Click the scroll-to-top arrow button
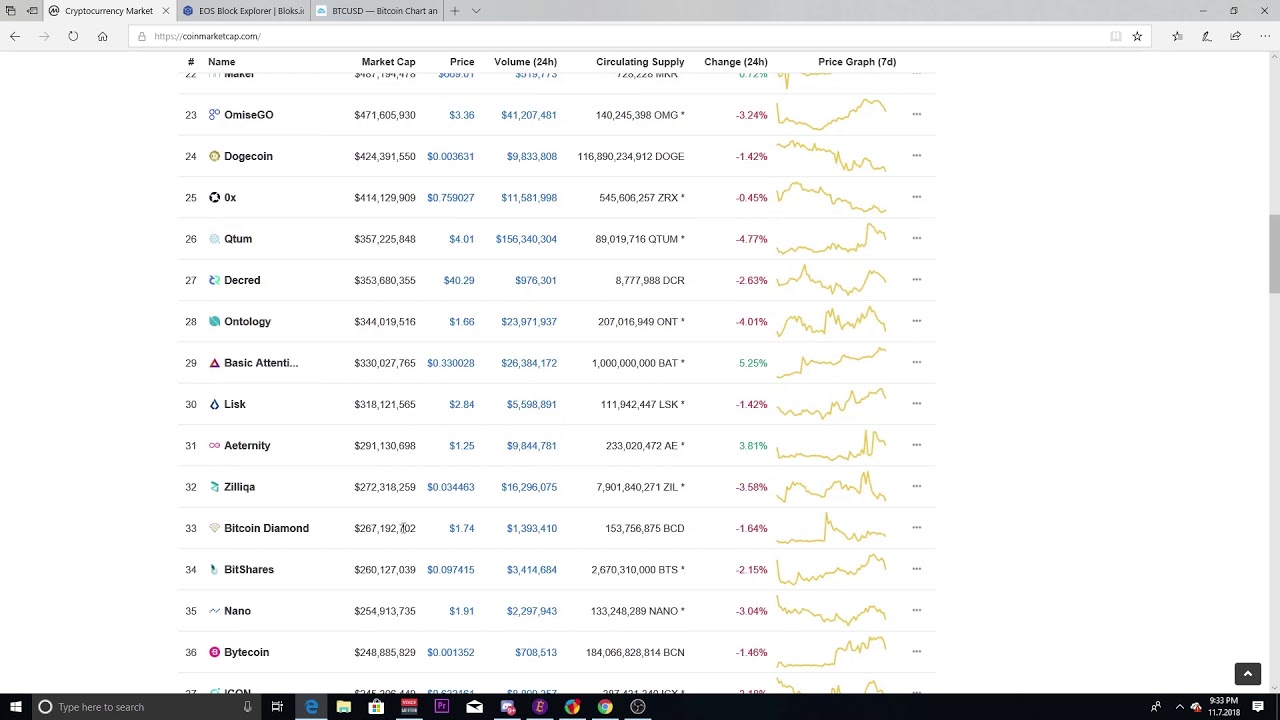 point(1247,674)
